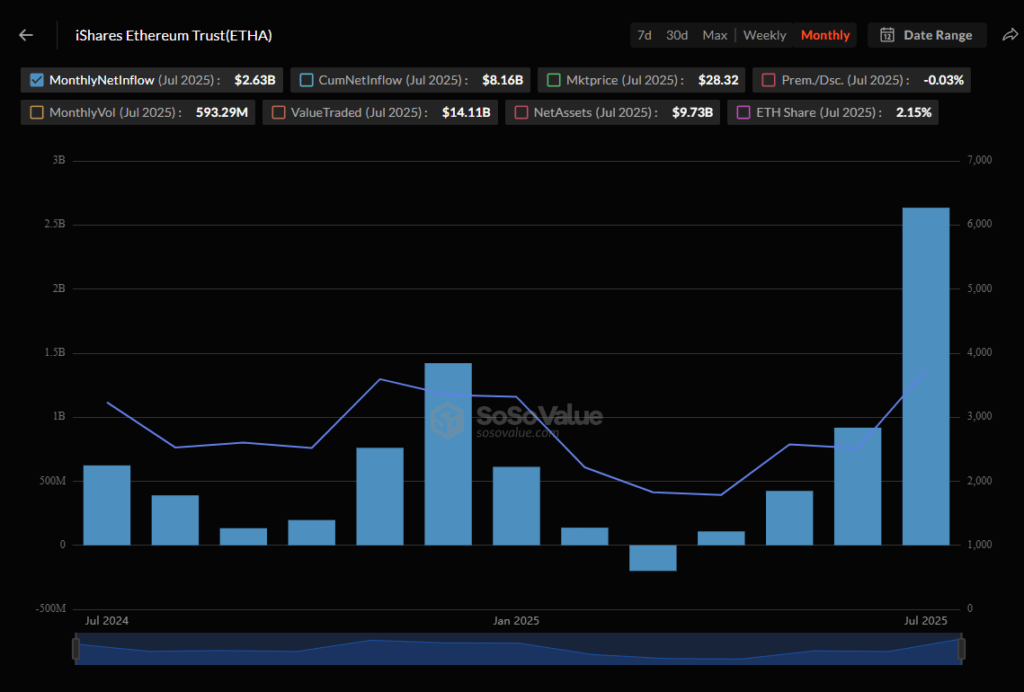Enable the Prem./Dsc. series checkbox
Viewport: 1024px width, 692px height.
(769, 80)
